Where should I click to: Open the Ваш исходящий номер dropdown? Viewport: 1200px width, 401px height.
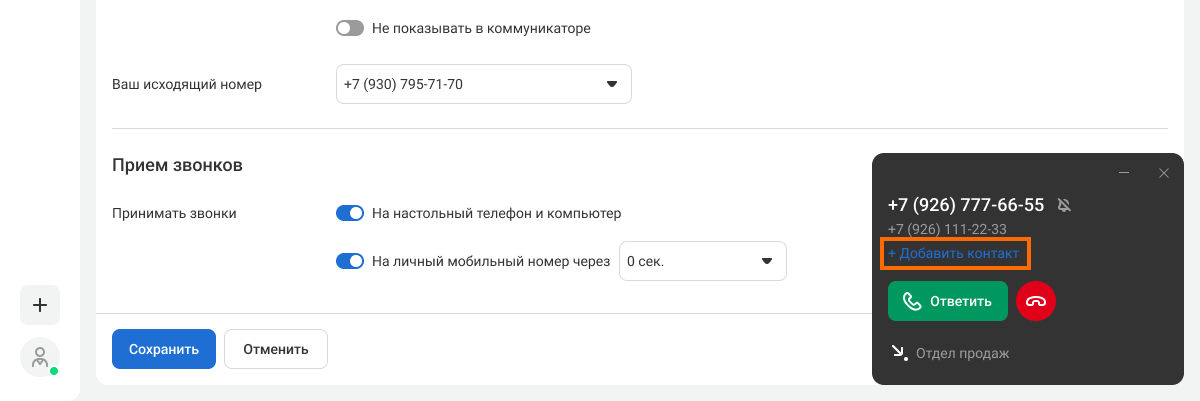(484, 85)
